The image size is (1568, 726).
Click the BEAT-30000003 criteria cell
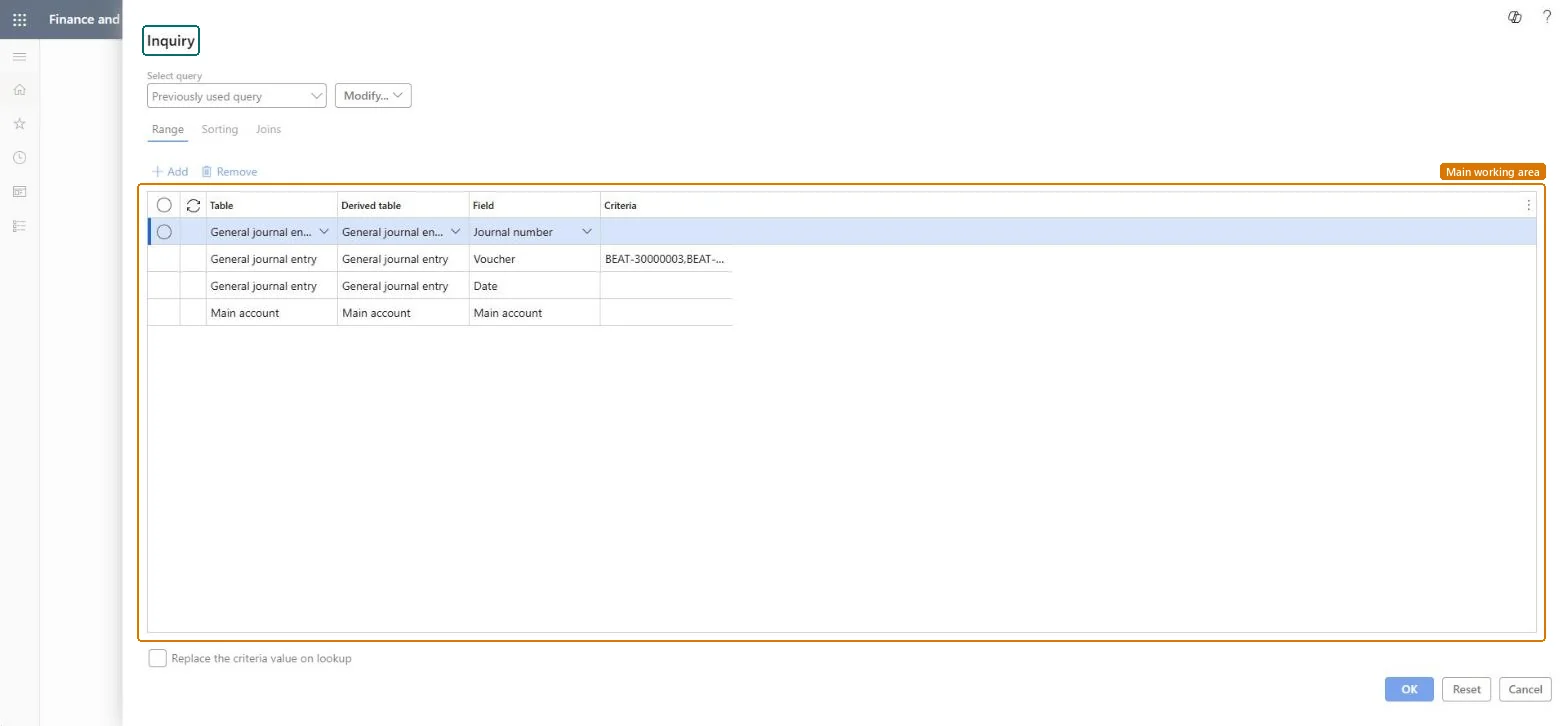(x=666, y=259)
